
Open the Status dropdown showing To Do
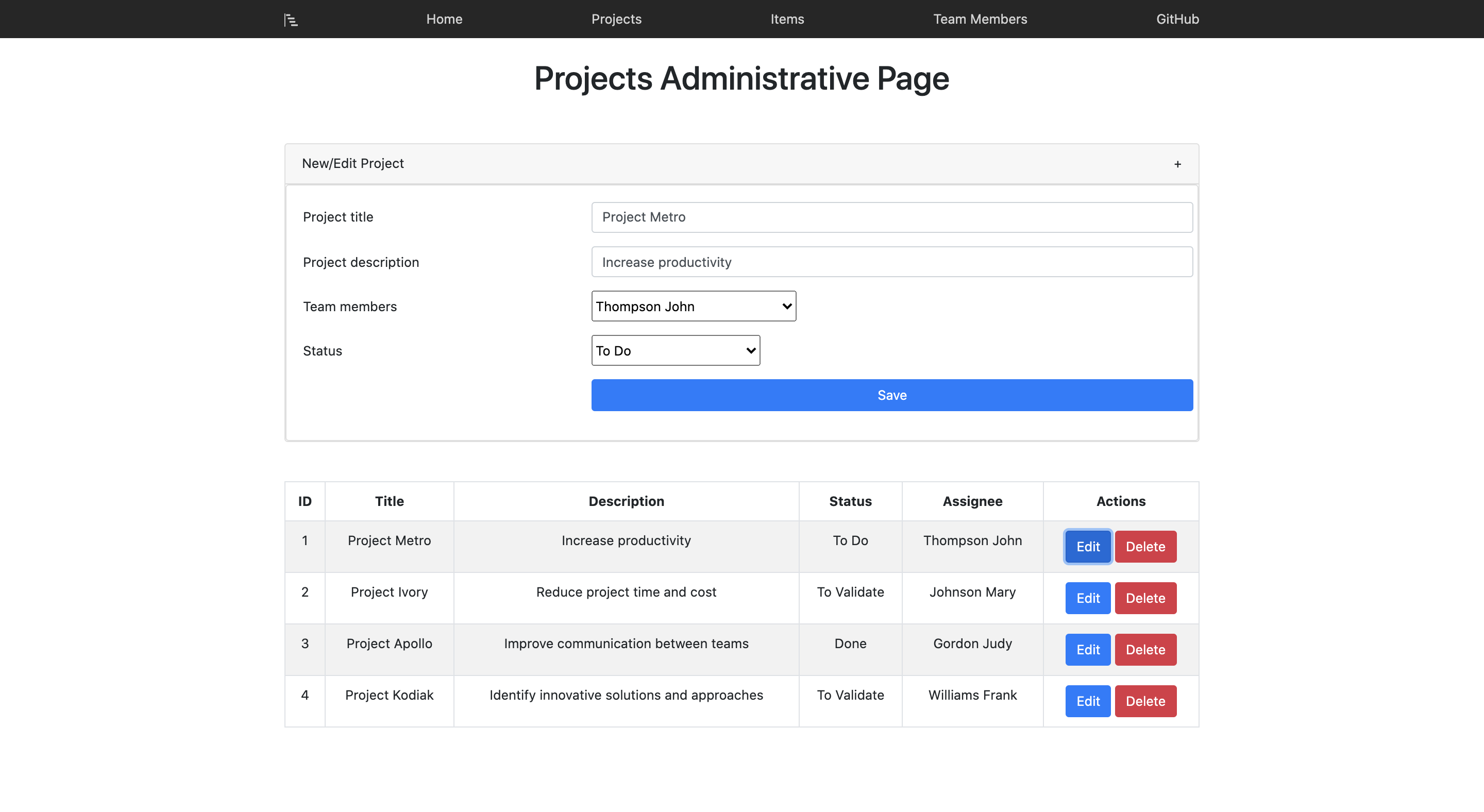click(x=675, y=350)
